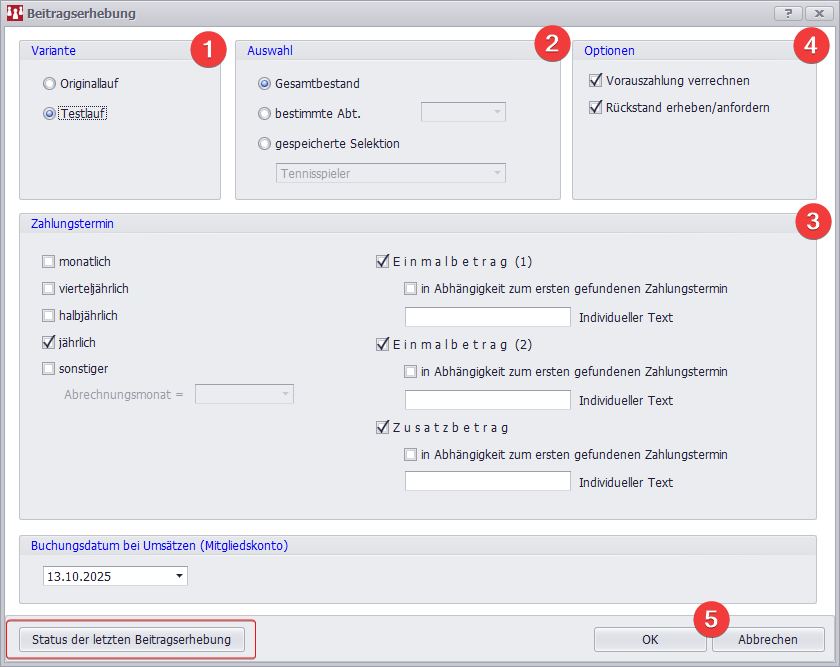This screenshot has height=667, width=840.
Task: Enable the monatlich payment checkbox
Action: click(x=49, y=262)
